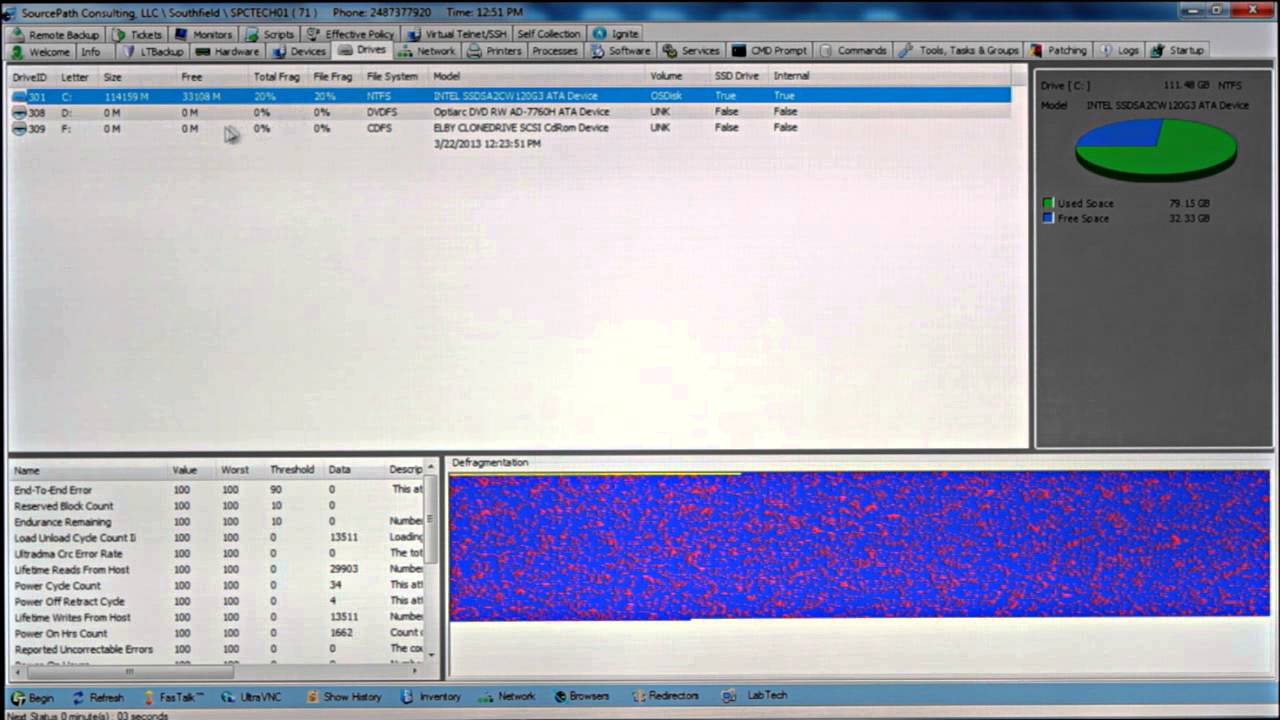Open the Devices tab
The width and height of the screenshot is (1280, 720).
pos(299,51)
